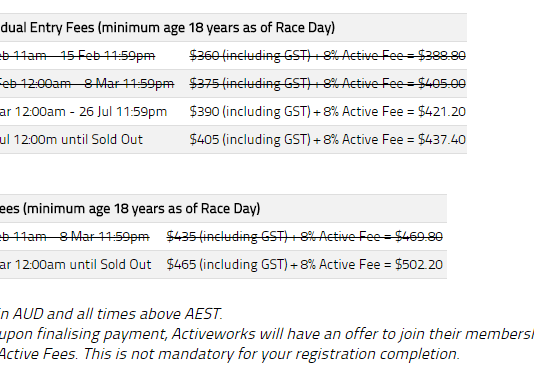Select the $469.80 struck-through price
Viewport: 534px width, 376px height.
[x=419, y=237]
